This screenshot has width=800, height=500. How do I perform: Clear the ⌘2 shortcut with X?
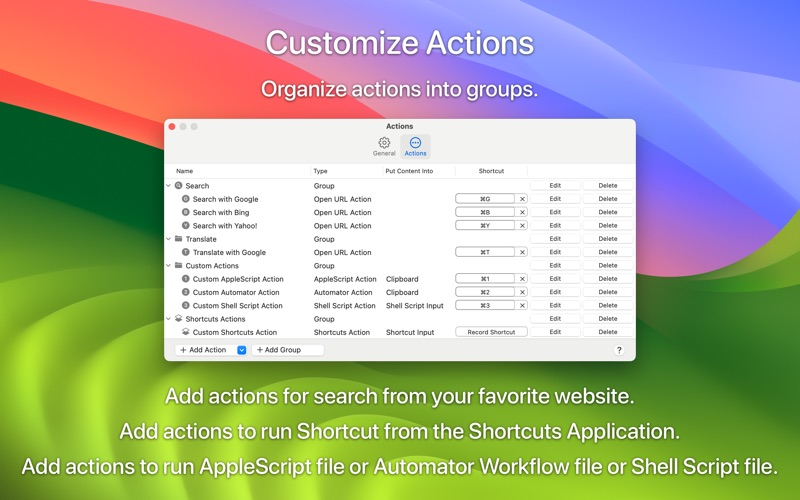click(522, 292)
